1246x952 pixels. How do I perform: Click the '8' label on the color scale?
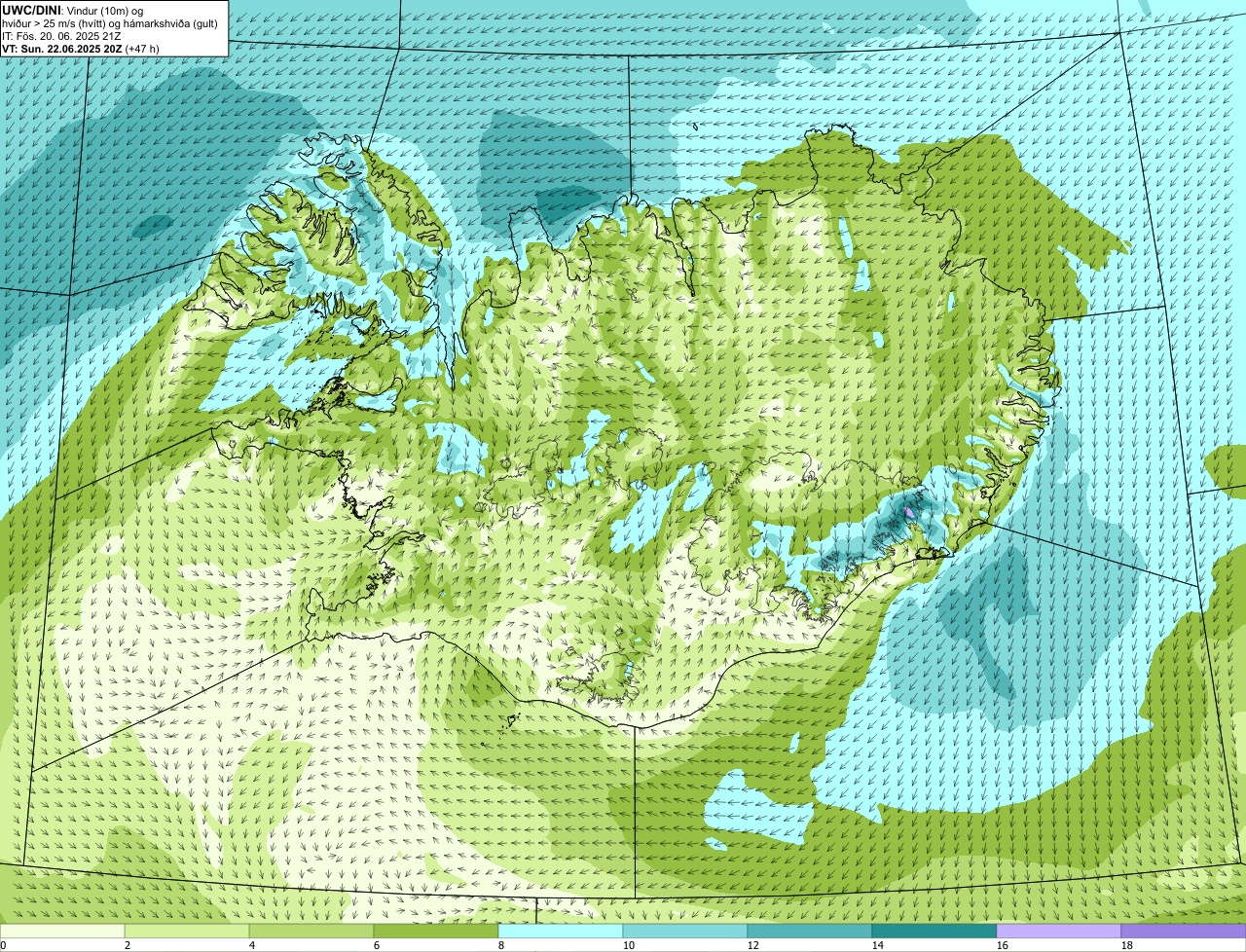(501, 945)
